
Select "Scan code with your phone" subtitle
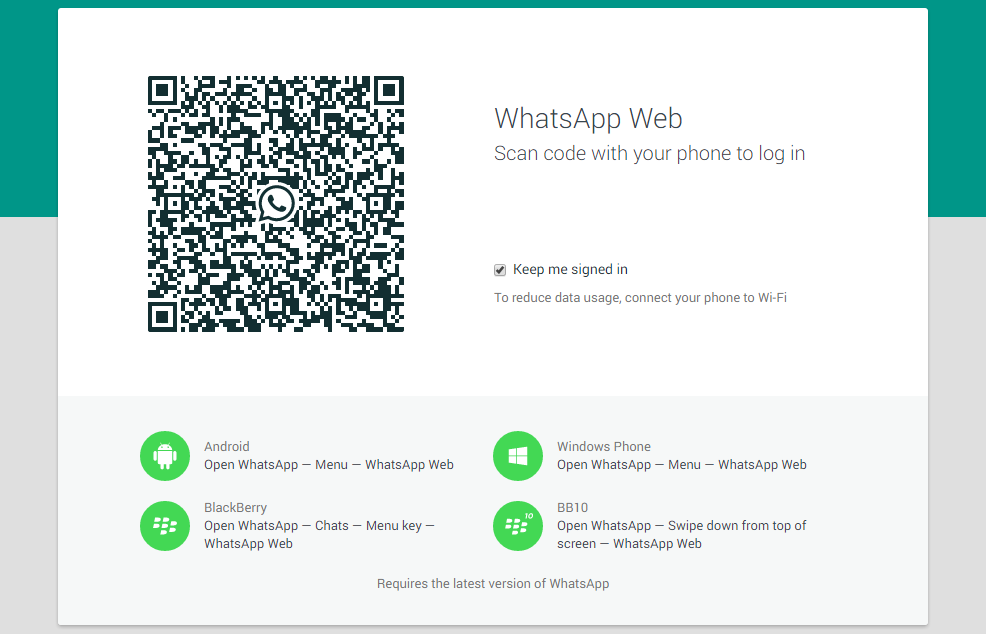(x=649, y=153)
